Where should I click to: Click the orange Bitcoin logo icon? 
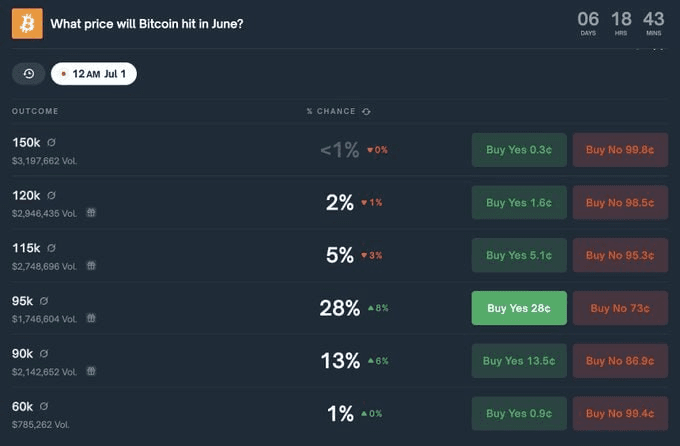pos(27,23)
